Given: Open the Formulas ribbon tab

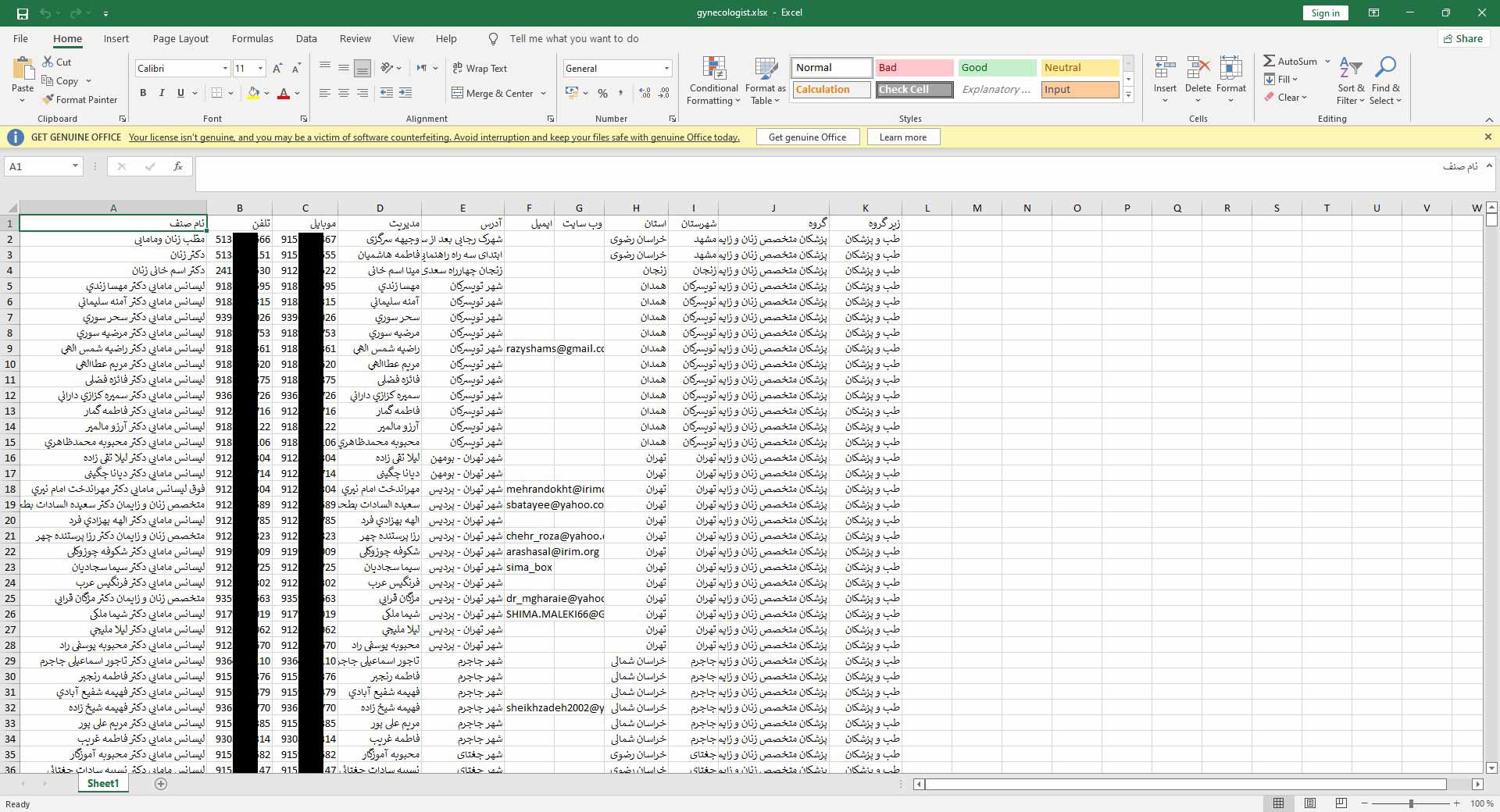Looking at the screenshot, I should [x=252, y=39].
